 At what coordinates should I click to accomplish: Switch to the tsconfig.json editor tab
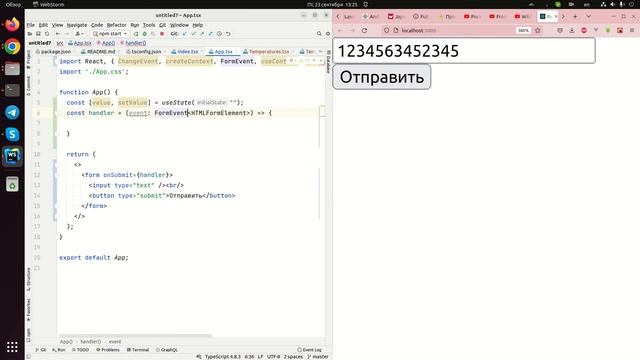(144, 52)
